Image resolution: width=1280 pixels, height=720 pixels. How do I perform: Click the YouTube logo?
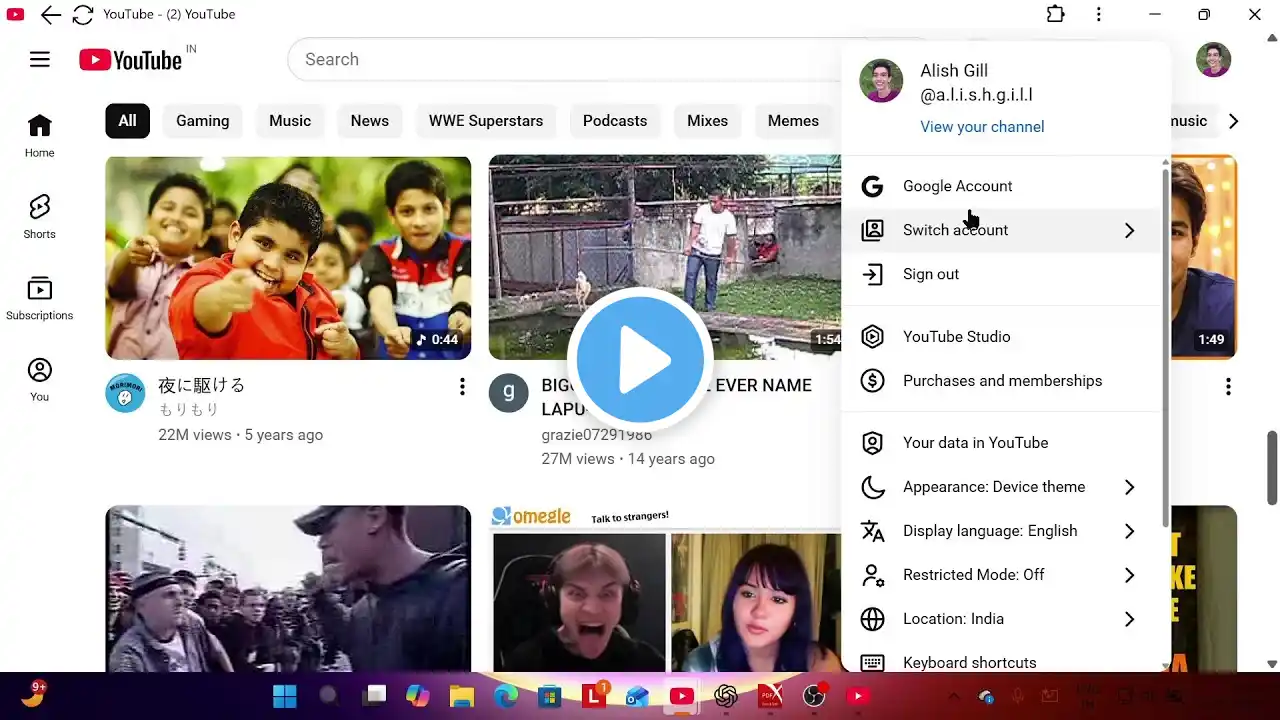click(133, 59)
